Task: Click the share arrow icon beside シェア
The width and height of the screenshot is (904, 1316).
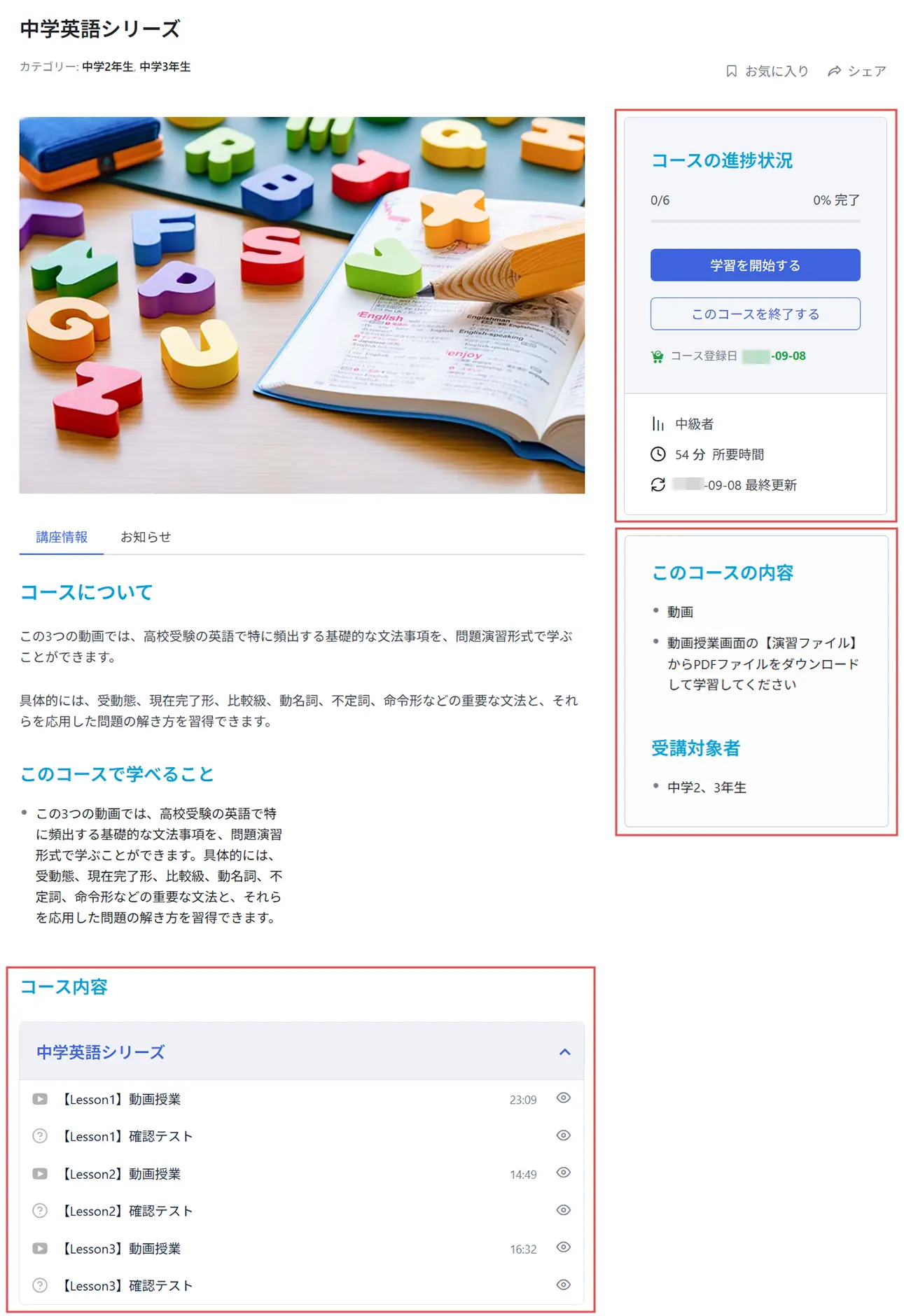Action: coord(834,71)
